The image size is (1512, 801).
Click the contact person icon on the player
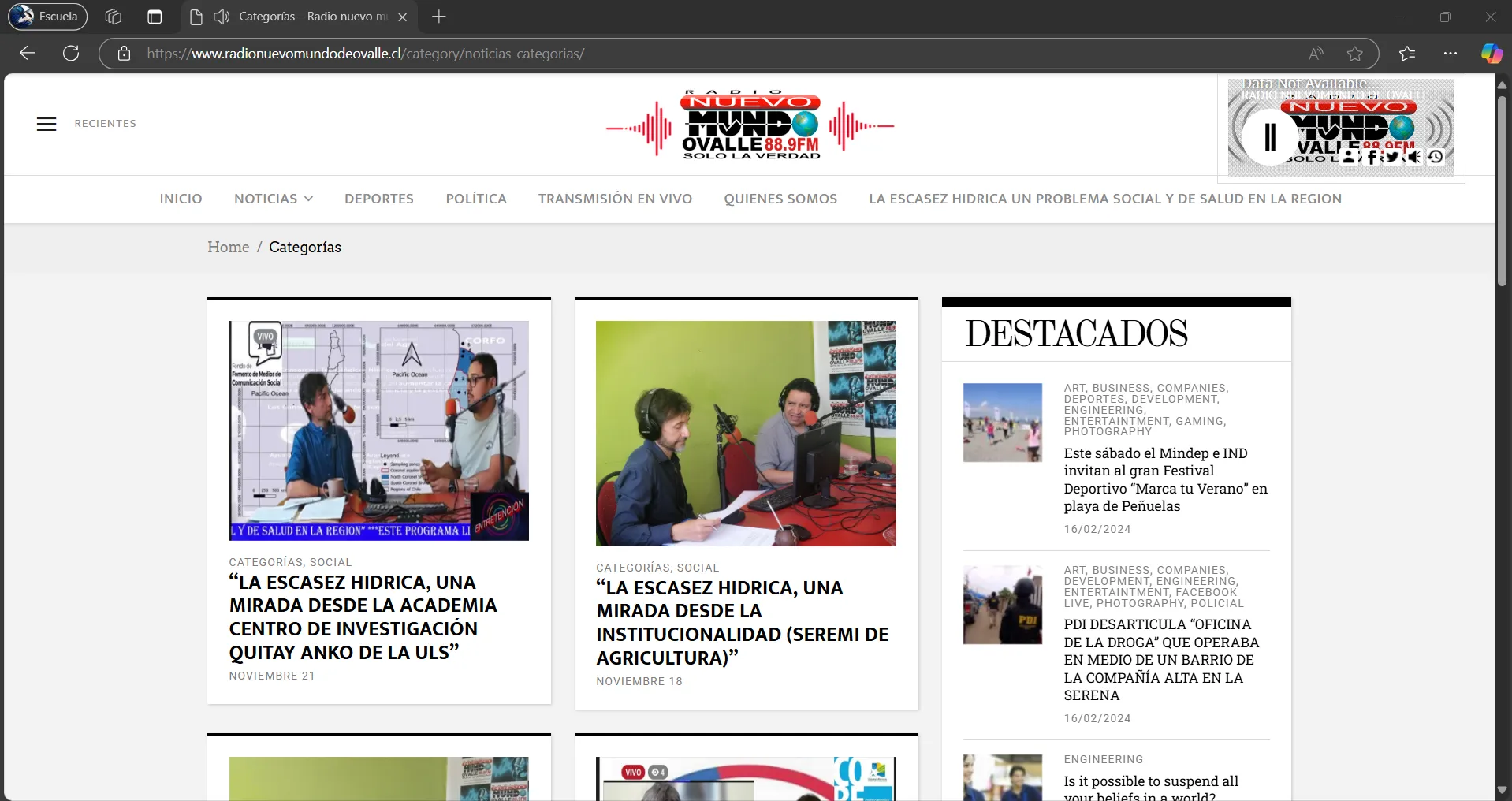click(1350, 157)
